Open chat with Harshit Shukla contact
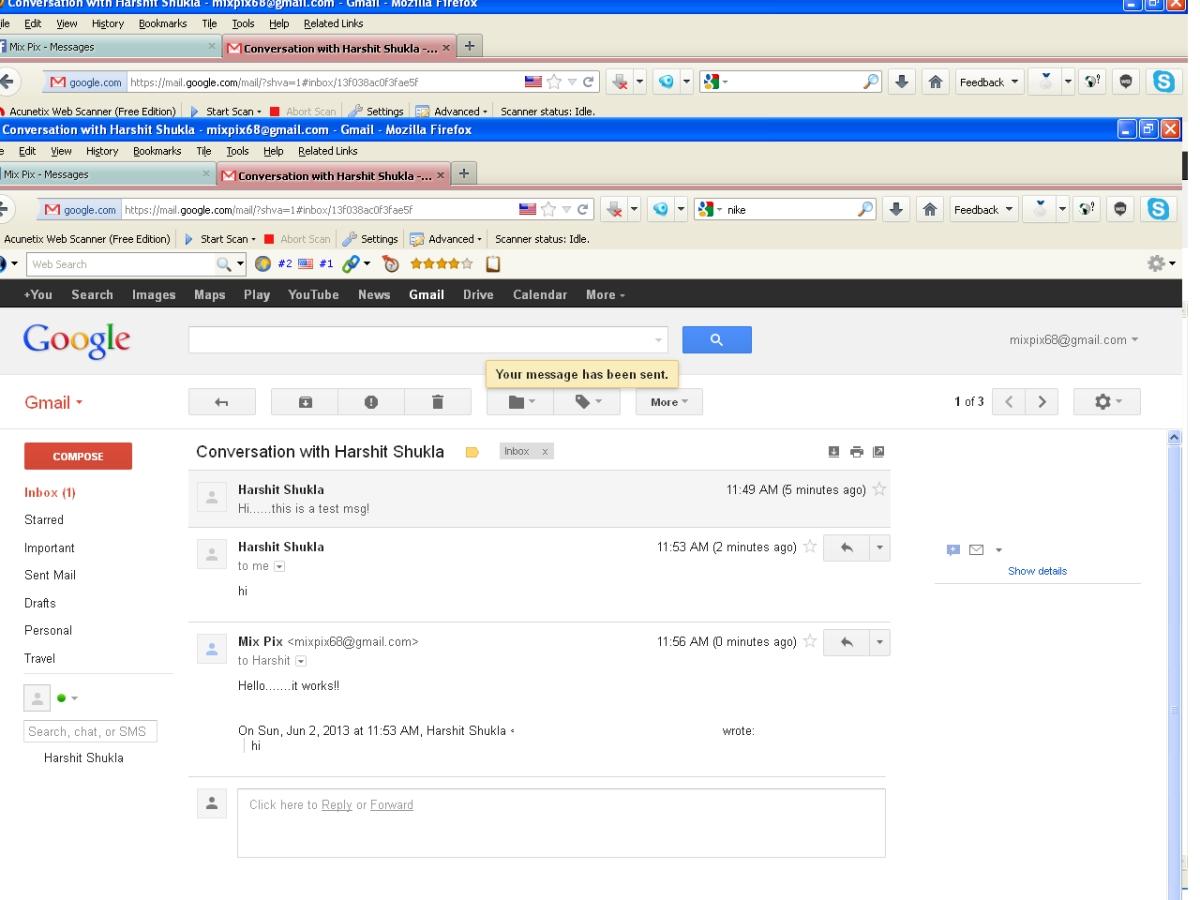 tap(84, 758)
